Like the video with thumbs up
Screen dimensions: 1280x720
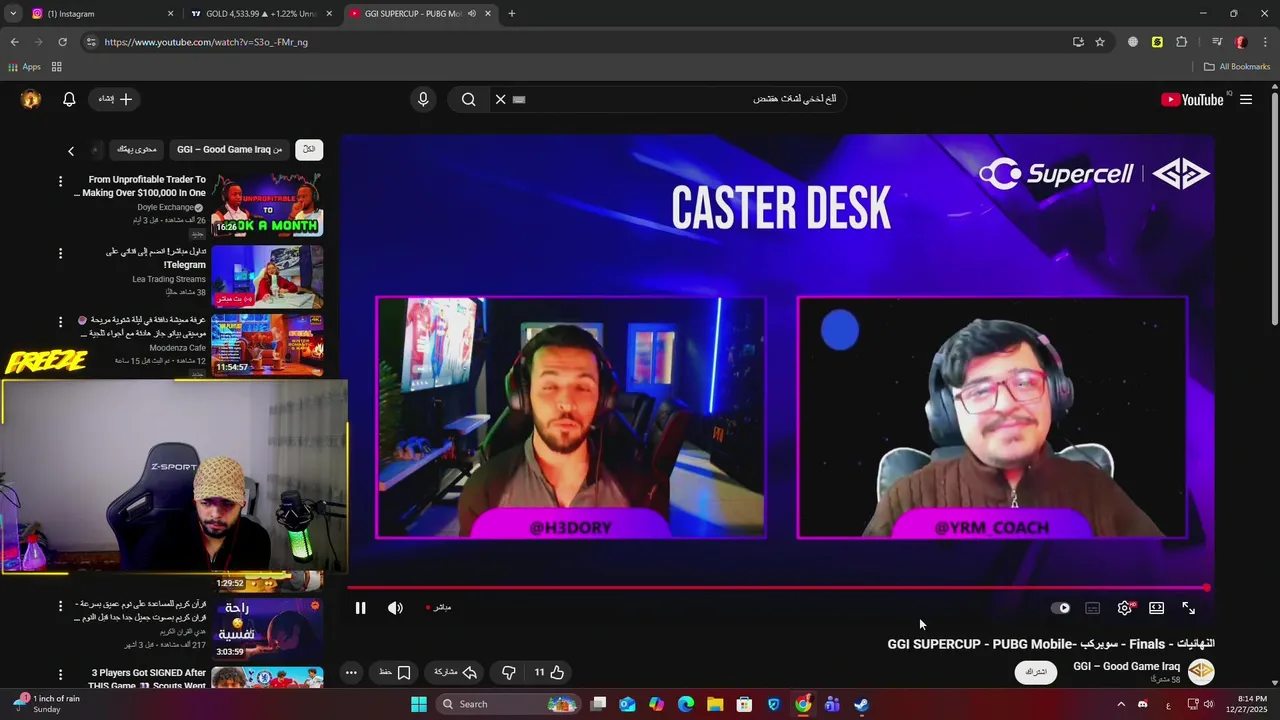549,673
